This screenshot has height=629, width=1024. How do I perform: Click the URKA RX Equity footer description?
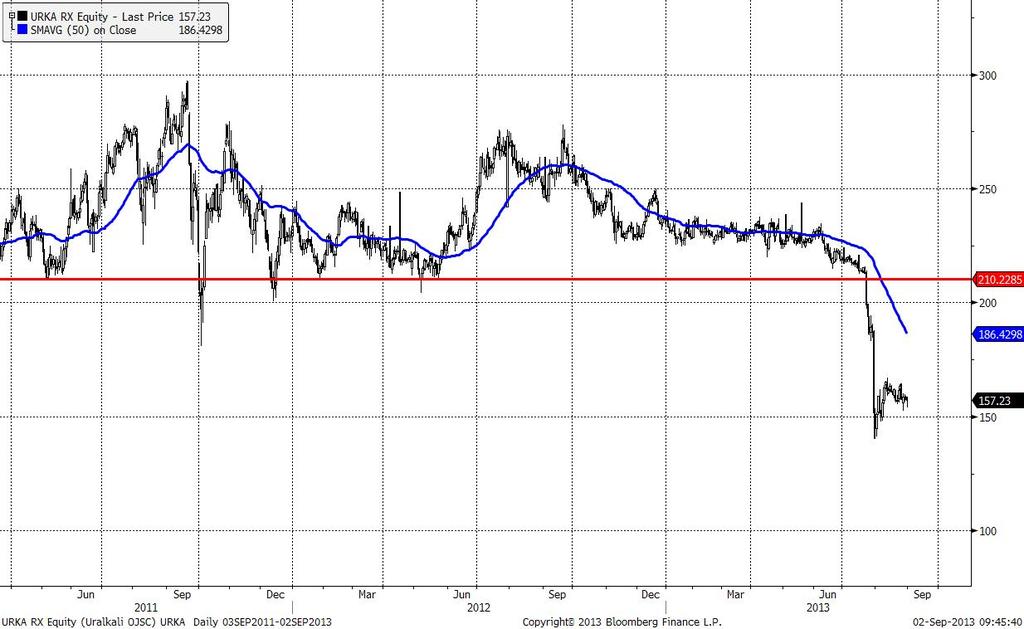166,622
